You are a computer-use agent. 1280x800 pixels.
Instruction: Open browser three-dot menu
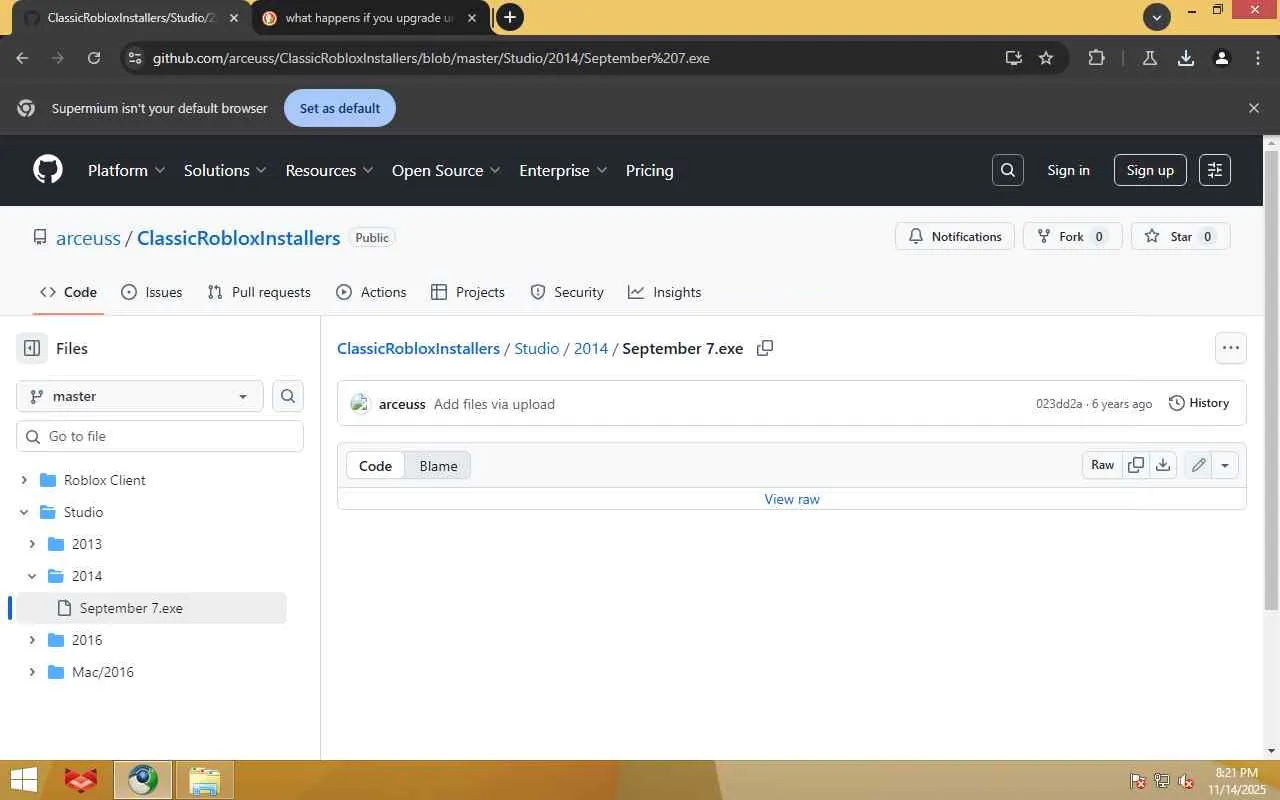[x=1258, y=58]
